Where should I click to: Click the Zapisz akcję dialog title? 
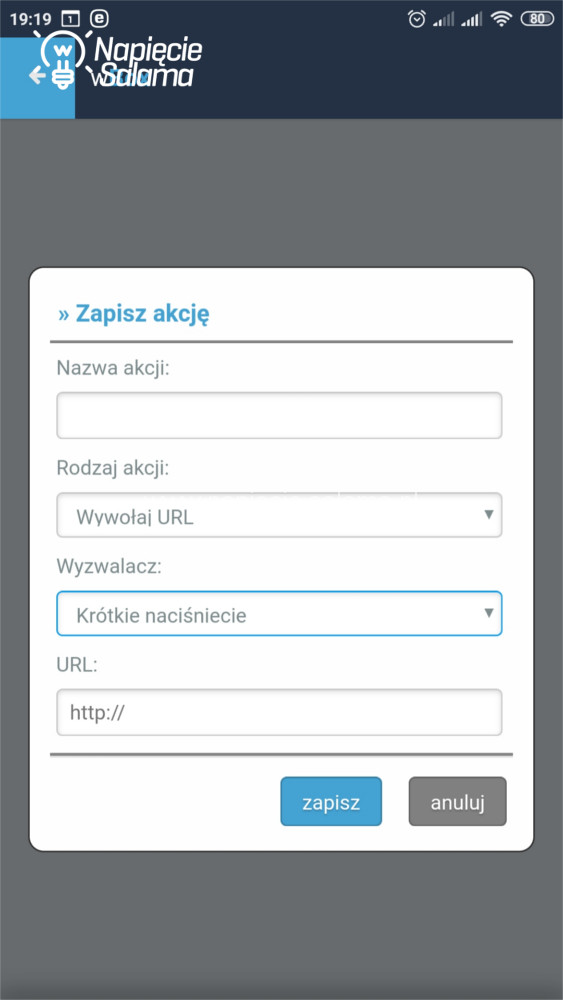click(x=134, y=314)
